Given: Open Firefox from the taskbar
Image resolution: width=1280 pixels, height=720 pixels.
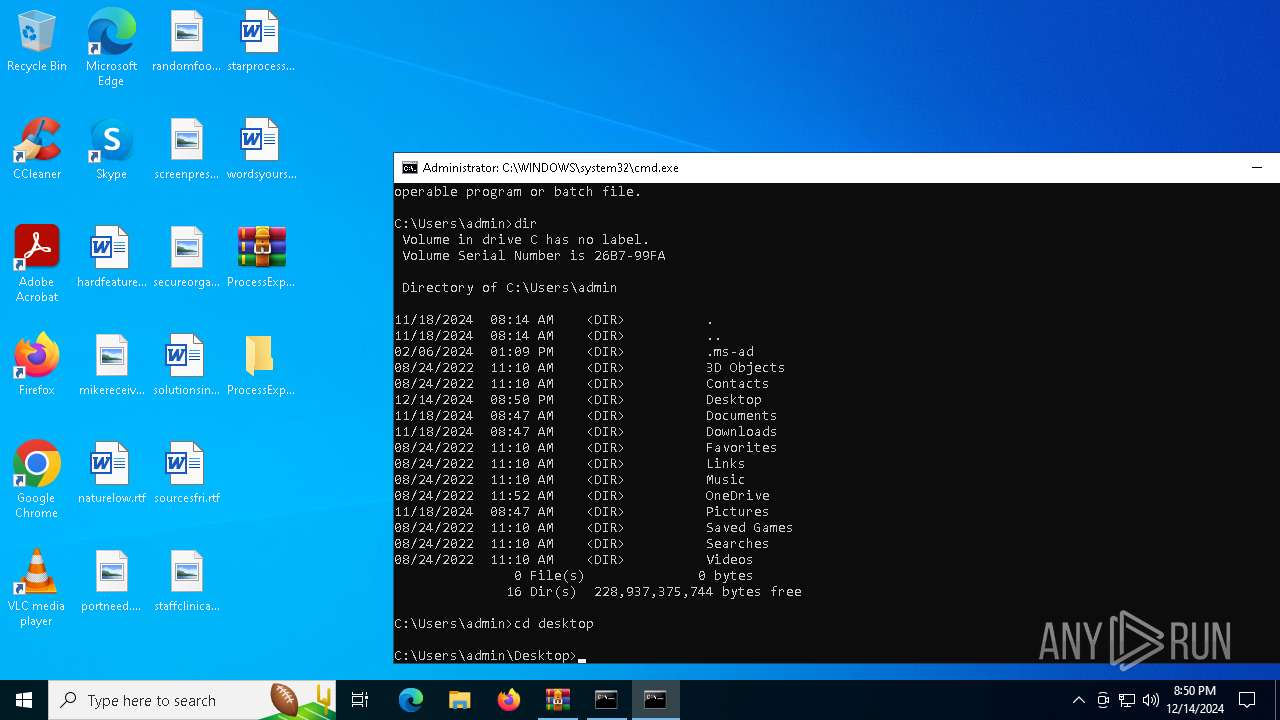Looking at the screenshot, I should [508, 700].
